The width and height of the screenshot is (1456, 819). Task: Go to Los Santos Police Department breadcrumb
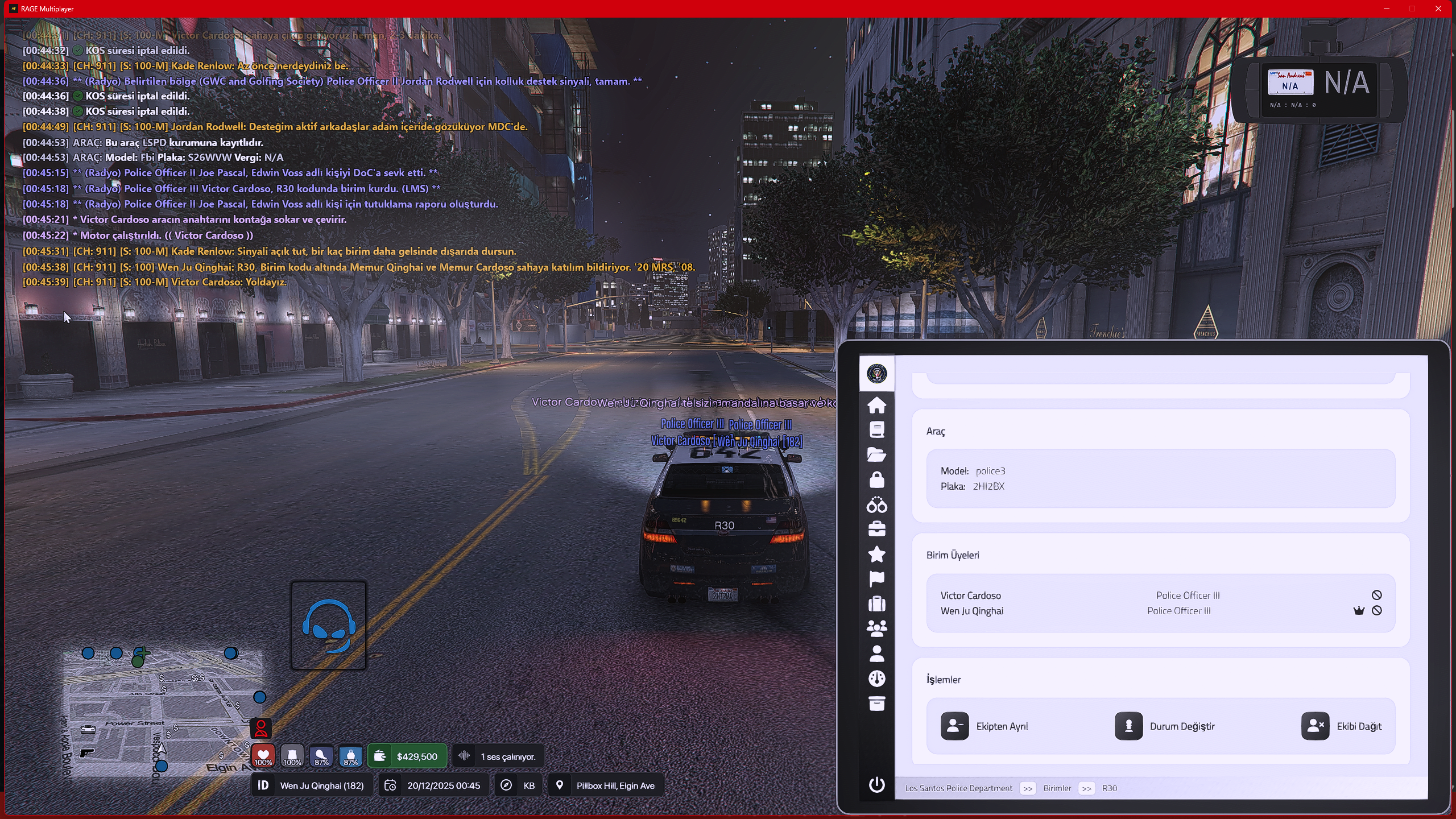coord(959,788)
